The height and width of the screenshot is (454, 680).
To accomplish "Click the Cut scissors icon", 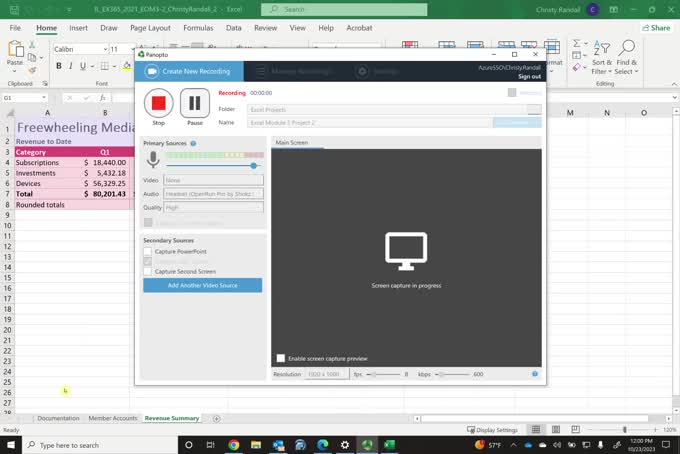I will pos(32,44).
